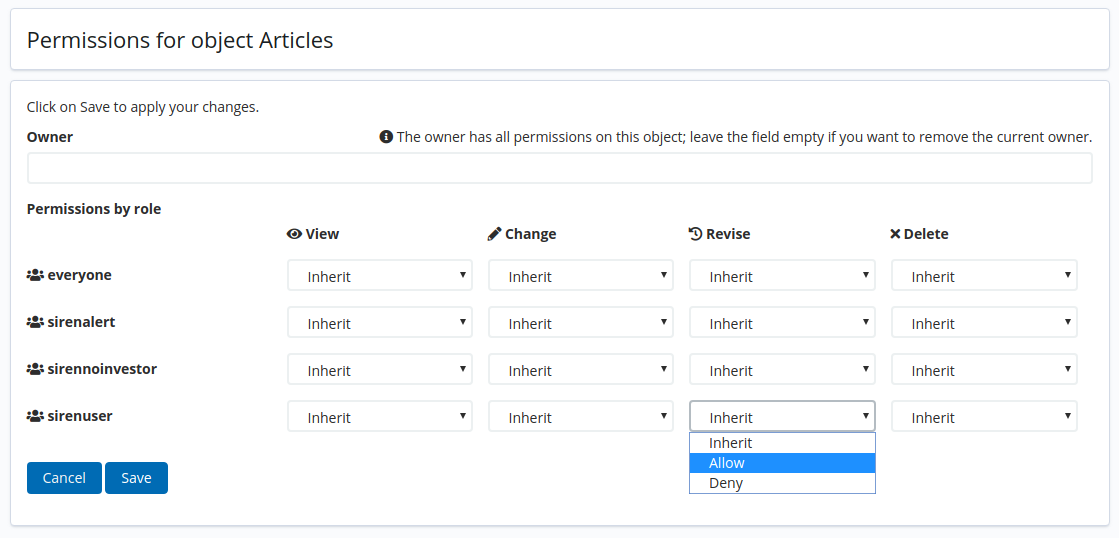This screenshot has height=538, width=1119.
Task: Click the group icon beside everyone role
Action: pyautogui.click(x=35, y=275)
